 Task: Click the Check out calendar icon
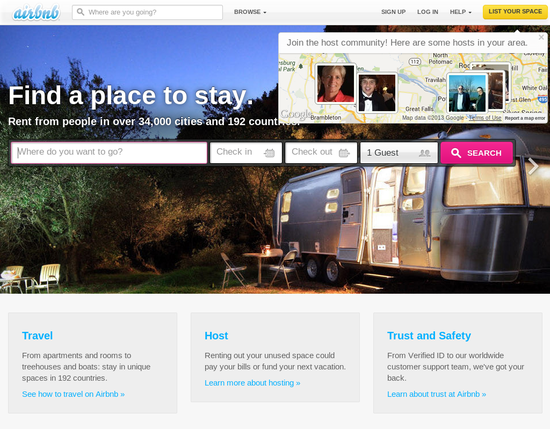[x=344, y=153]
